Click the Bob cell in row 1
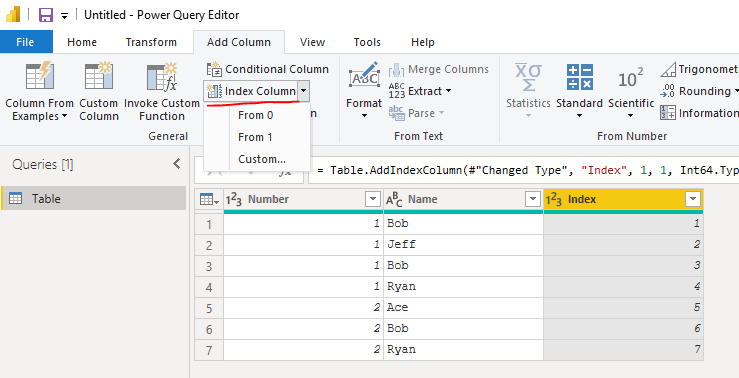 click(x=463, y=224)
